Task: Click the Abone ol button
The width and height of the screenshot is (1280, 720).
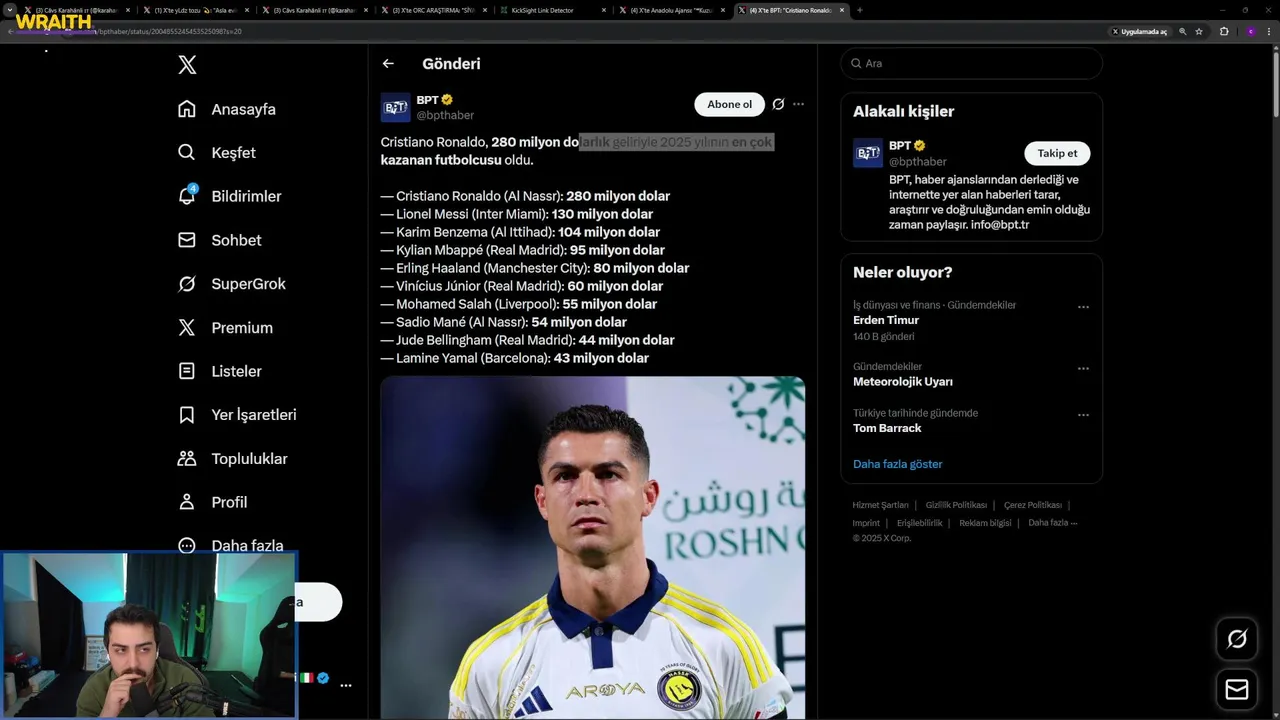Action: point(729,104)
